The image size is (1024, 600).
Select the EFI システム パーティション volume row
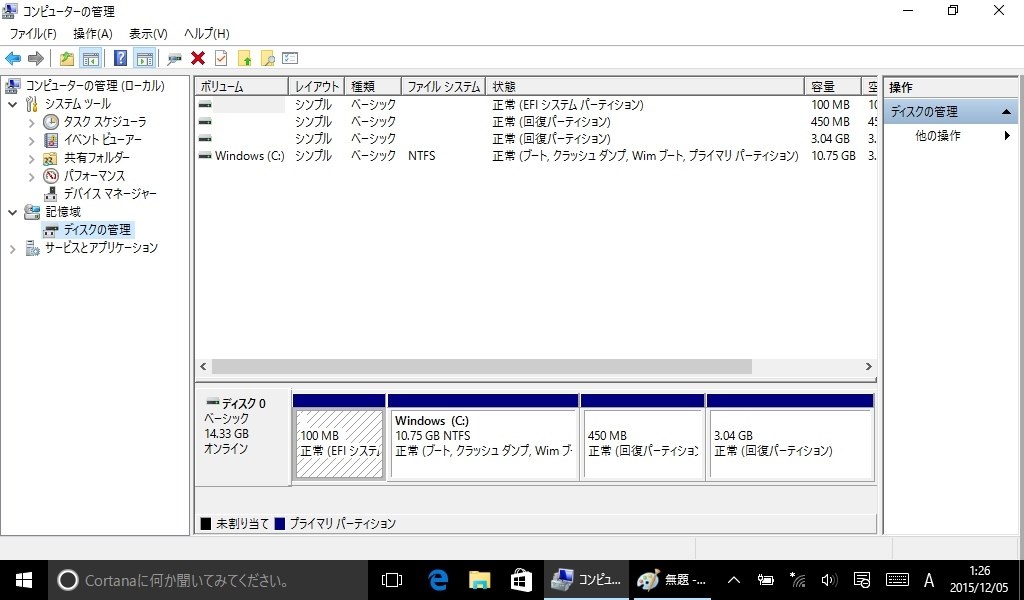click(x=536, y=104)
